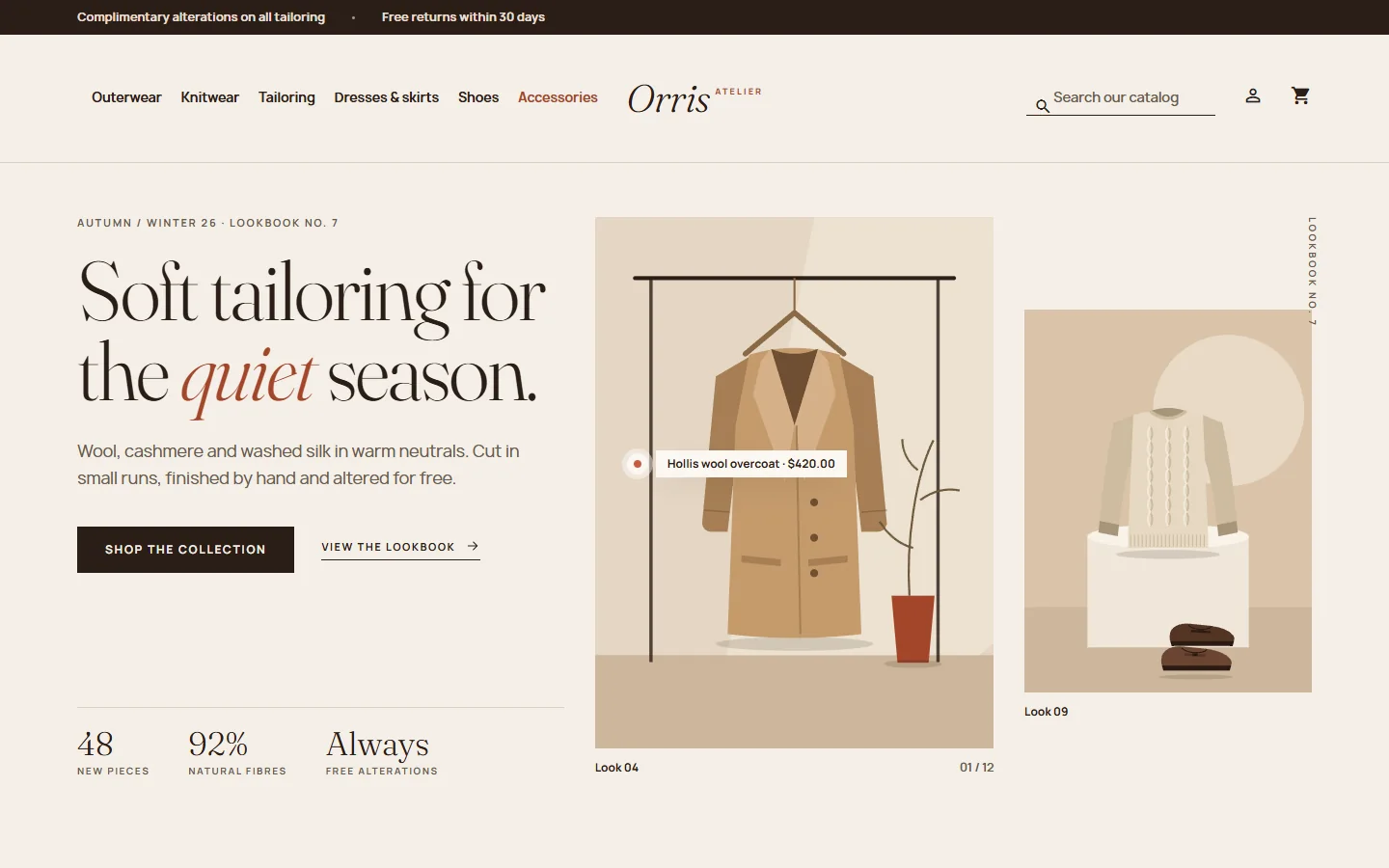1389x868 pixels.
Task: Click the 48 New Pieces stat
Action: (x=113, y=751)
